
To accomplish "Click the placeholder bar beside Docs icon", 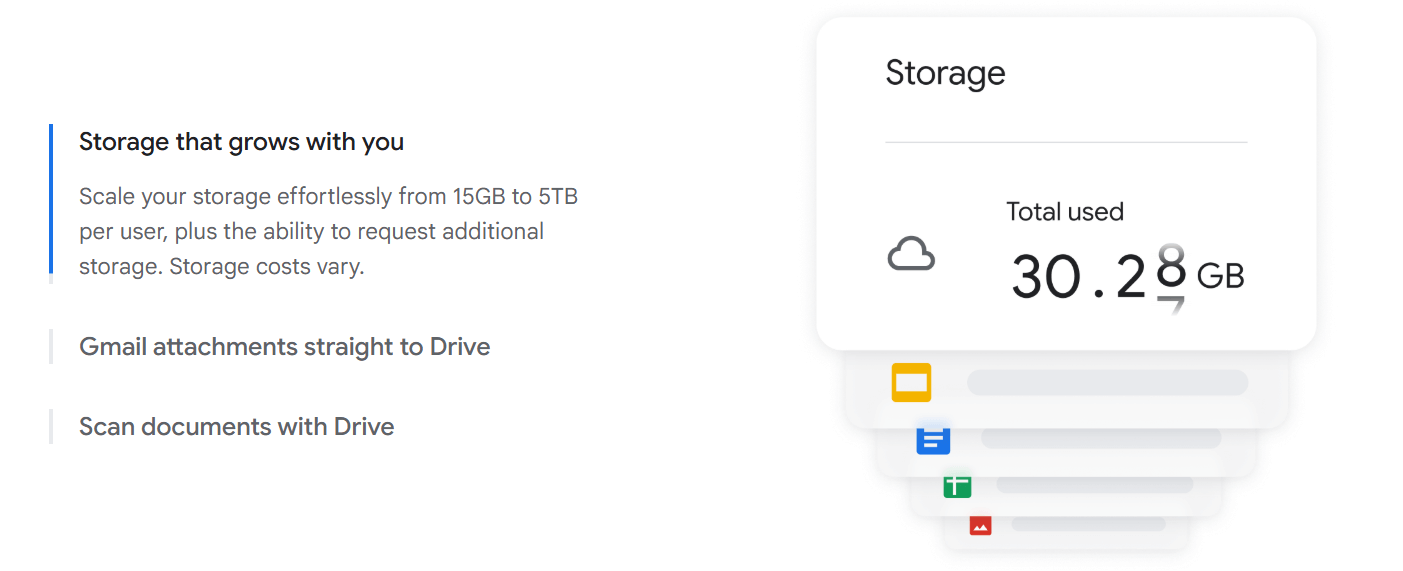I will 1101,438.
